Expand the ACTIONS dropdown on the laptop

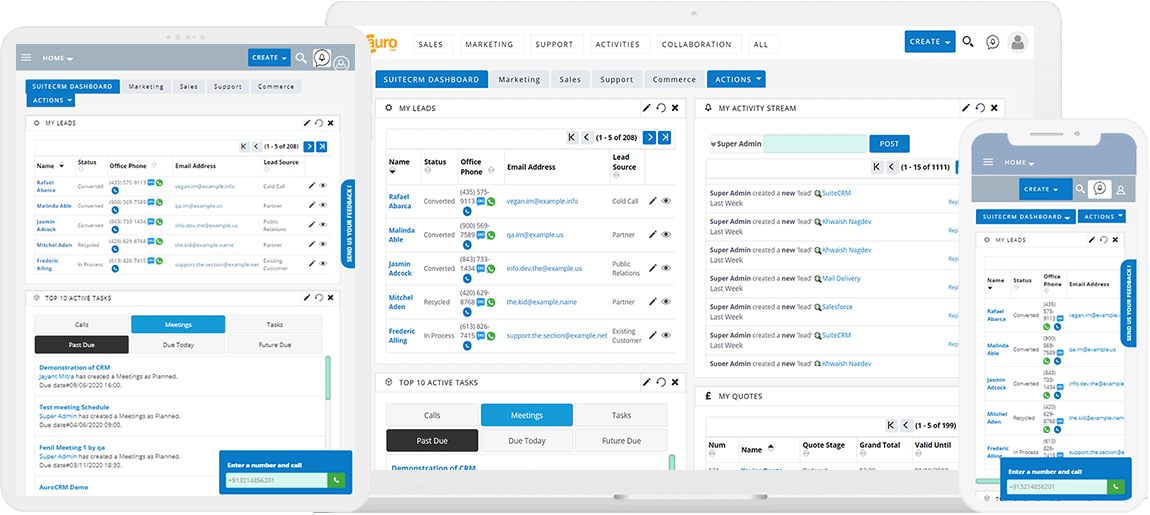coord(736,79)
